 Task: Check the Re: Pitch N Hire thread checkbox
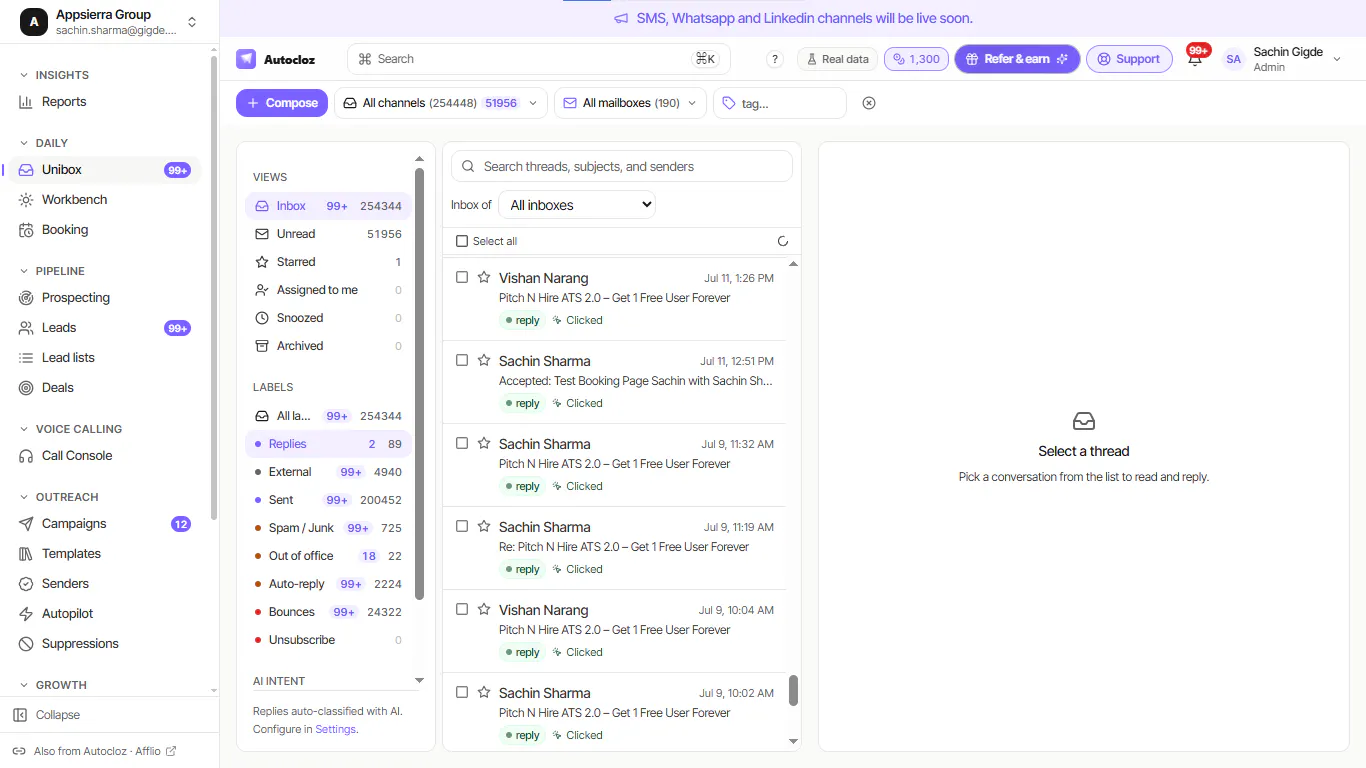[x=462, y=526]
